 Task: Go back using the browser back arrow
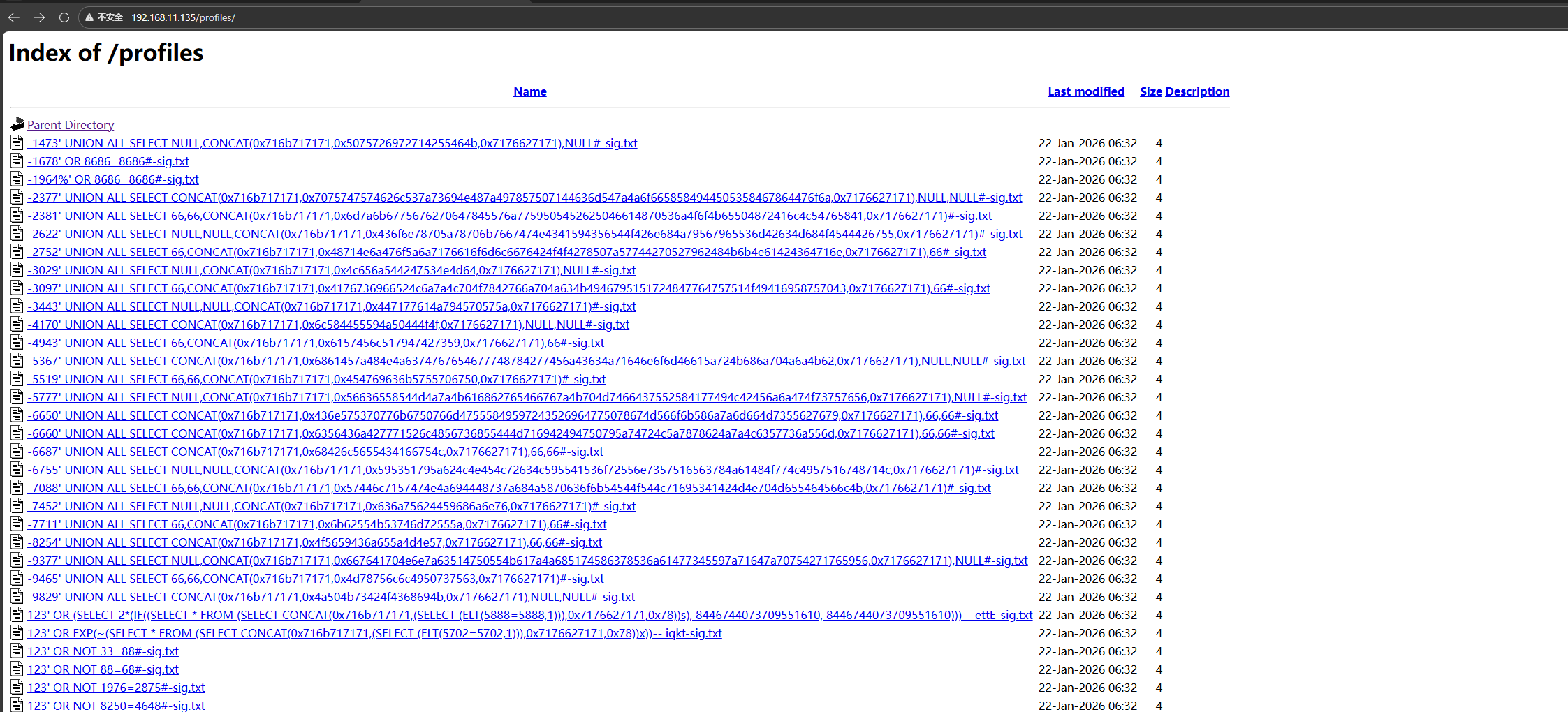(x=14, y=17)
